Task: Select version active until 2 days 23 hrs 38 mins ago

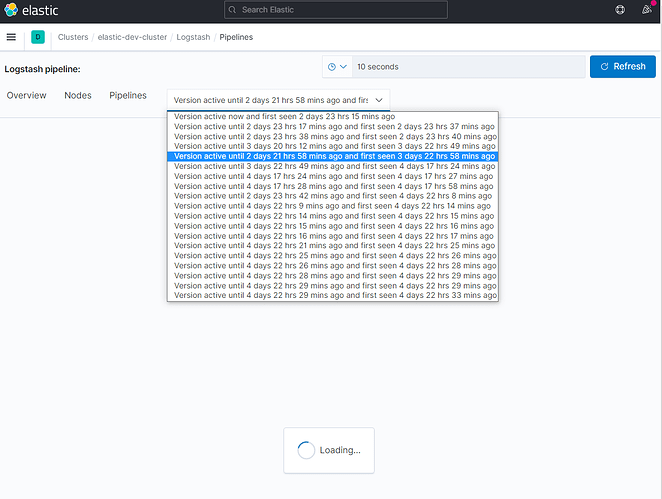Action: click(333, 136)
